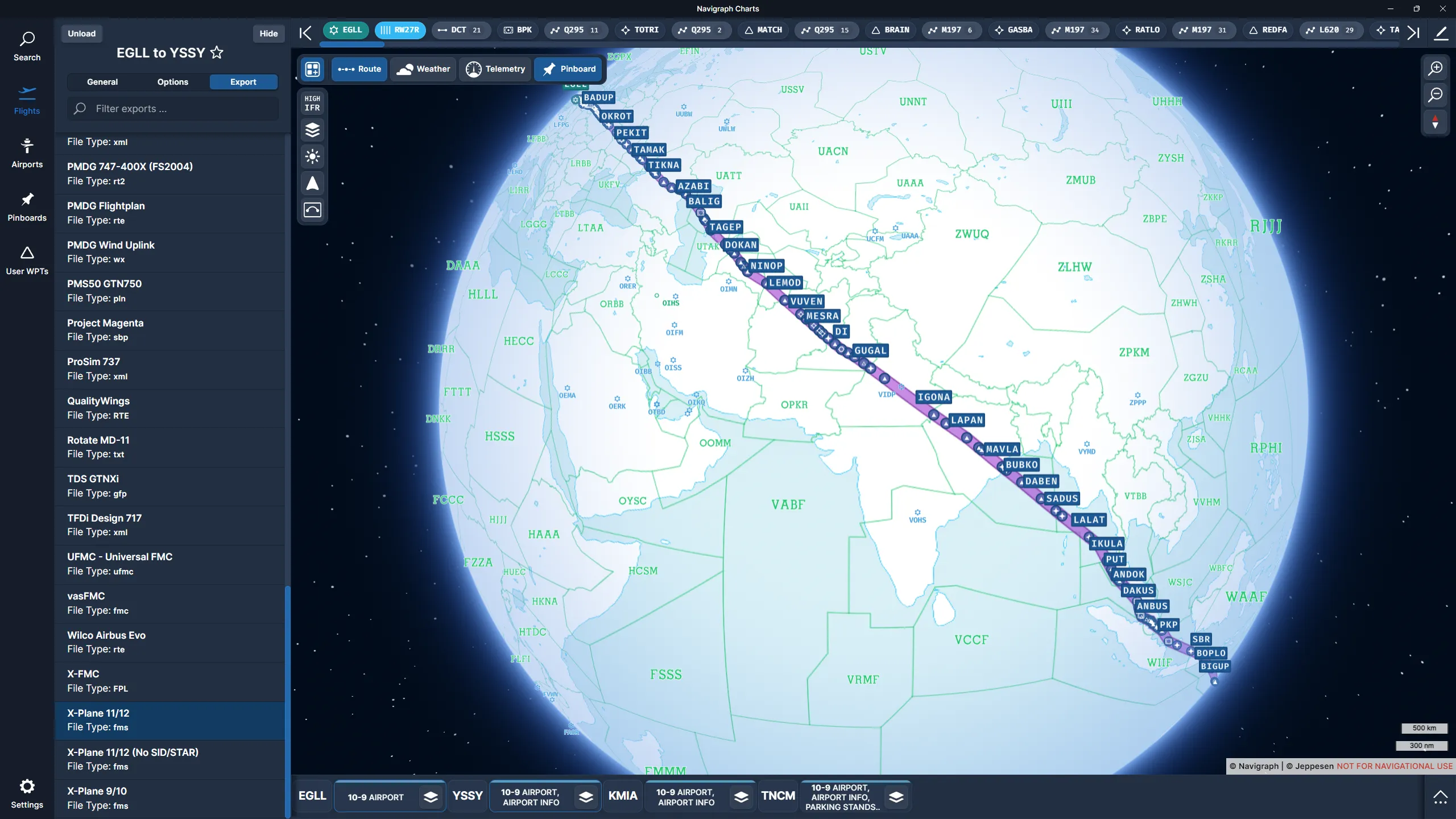The height and width of the screenshot is (819, 1456).
Task: Select the map layers icon
Action: tap(312, 130)
